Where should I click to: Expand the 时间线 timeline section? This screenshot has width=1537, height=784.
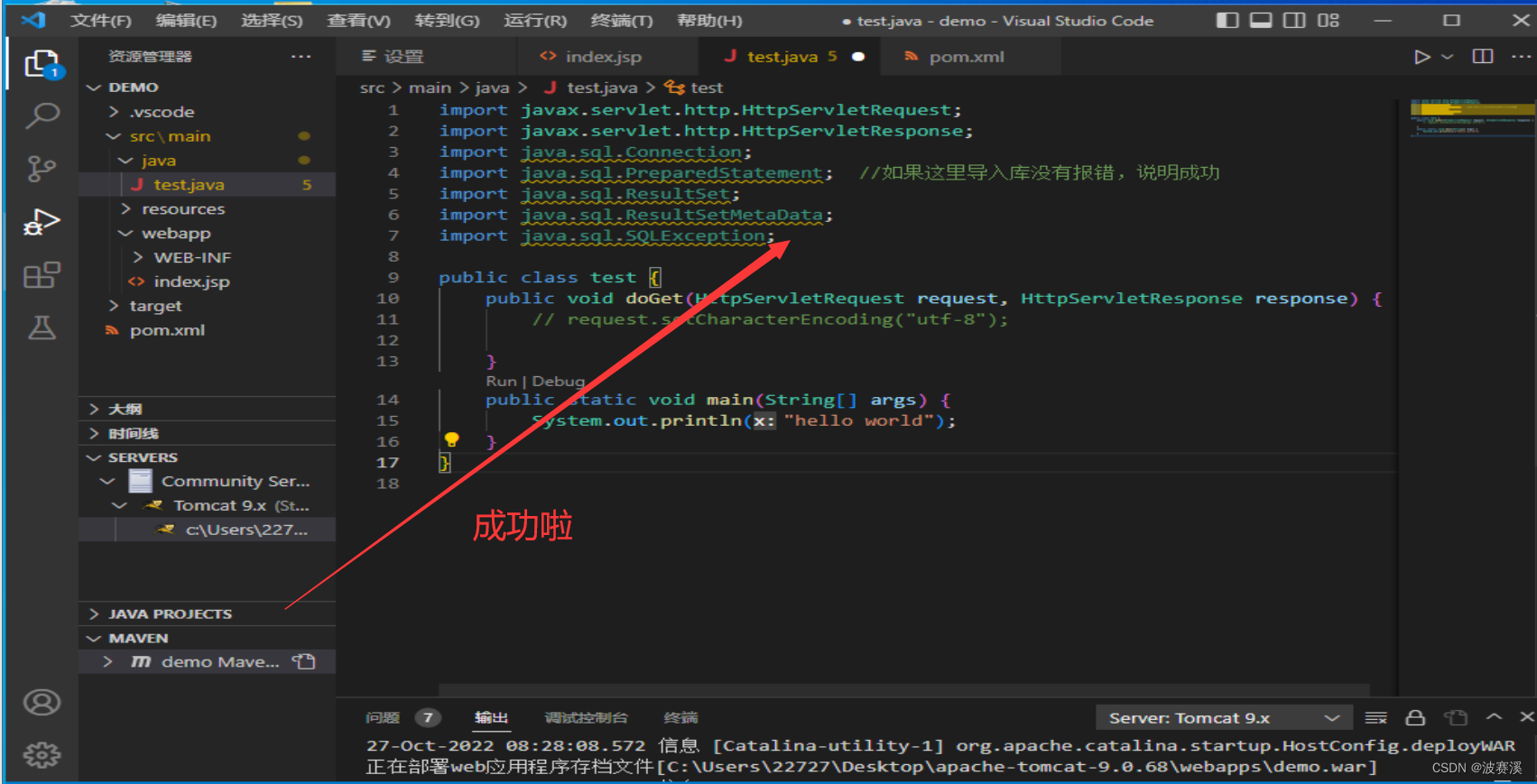point(208,434)
